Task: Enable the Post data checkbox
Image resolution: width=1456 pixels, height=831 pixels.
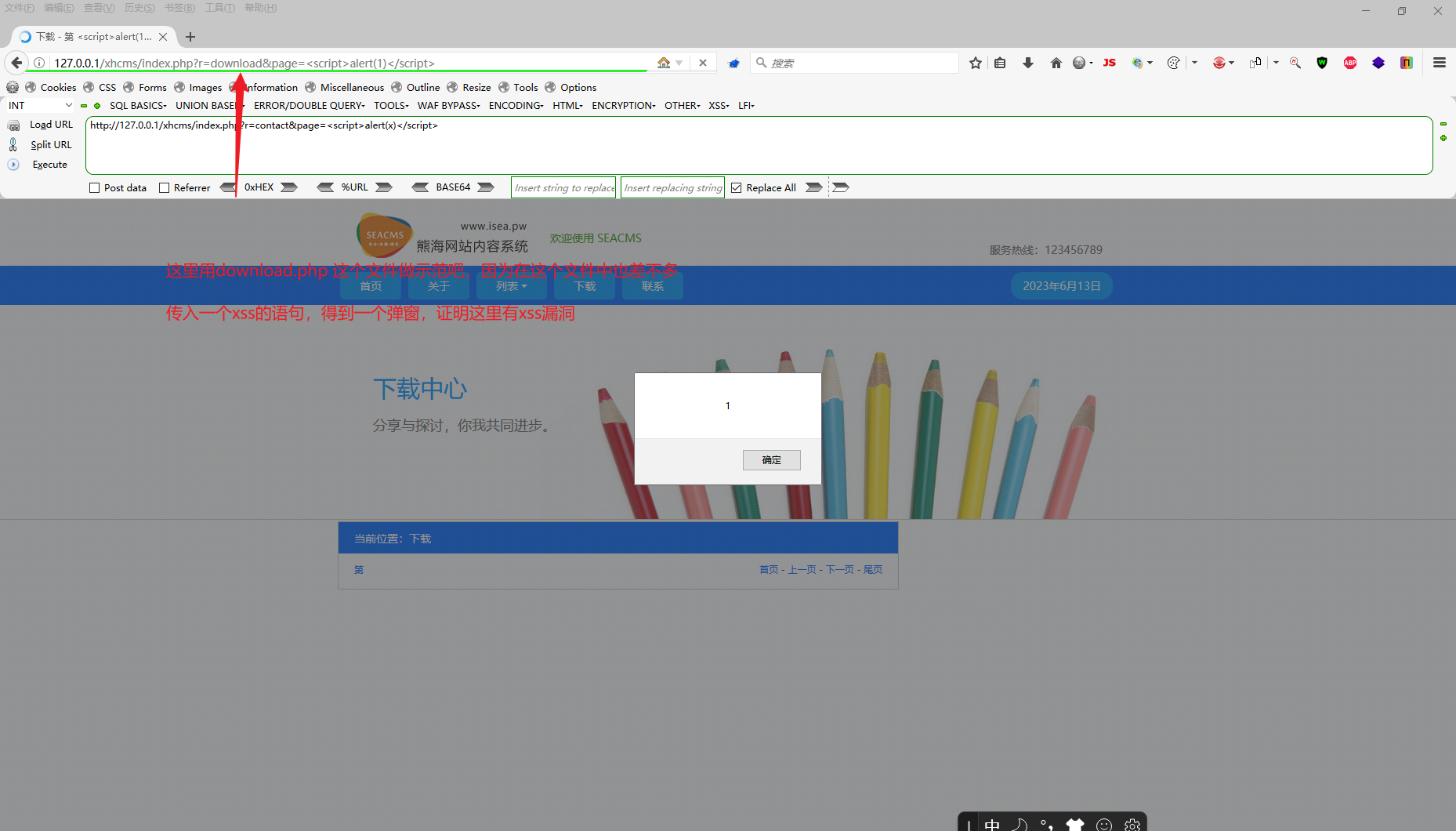Action: 95,188
